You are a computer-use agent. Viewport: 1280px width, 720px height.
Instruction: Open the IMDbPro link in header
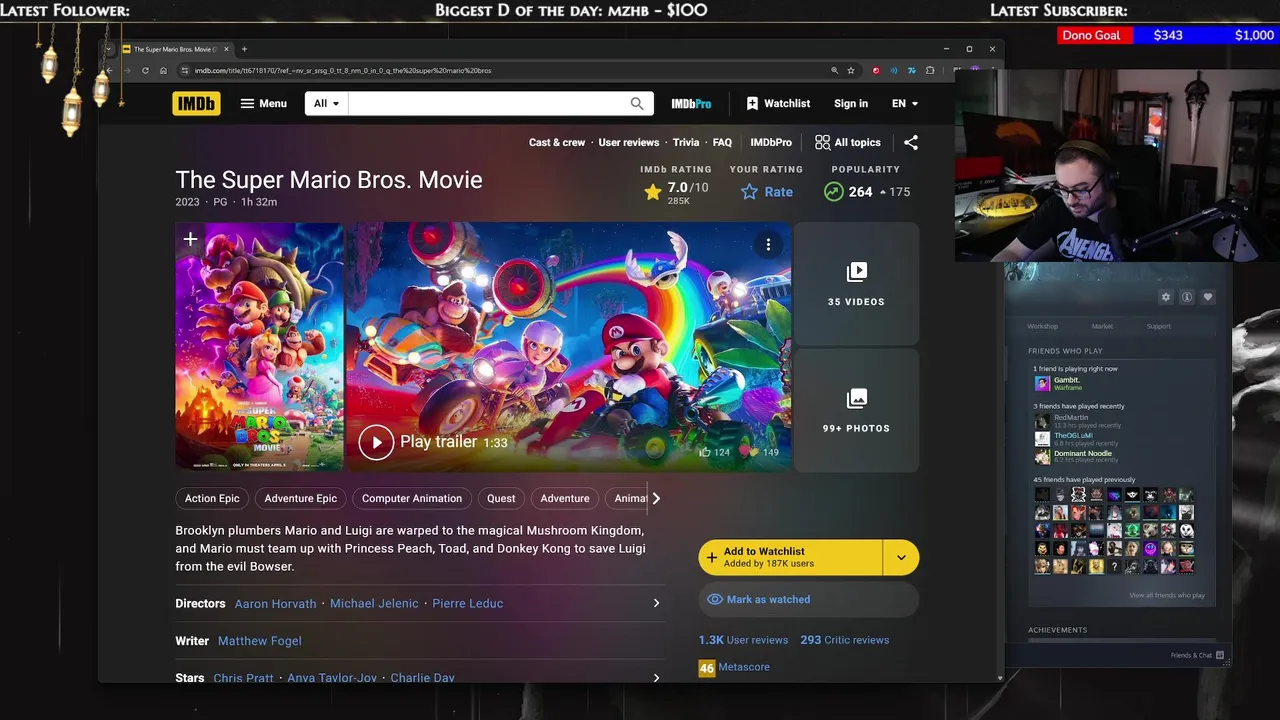point(691,104)
